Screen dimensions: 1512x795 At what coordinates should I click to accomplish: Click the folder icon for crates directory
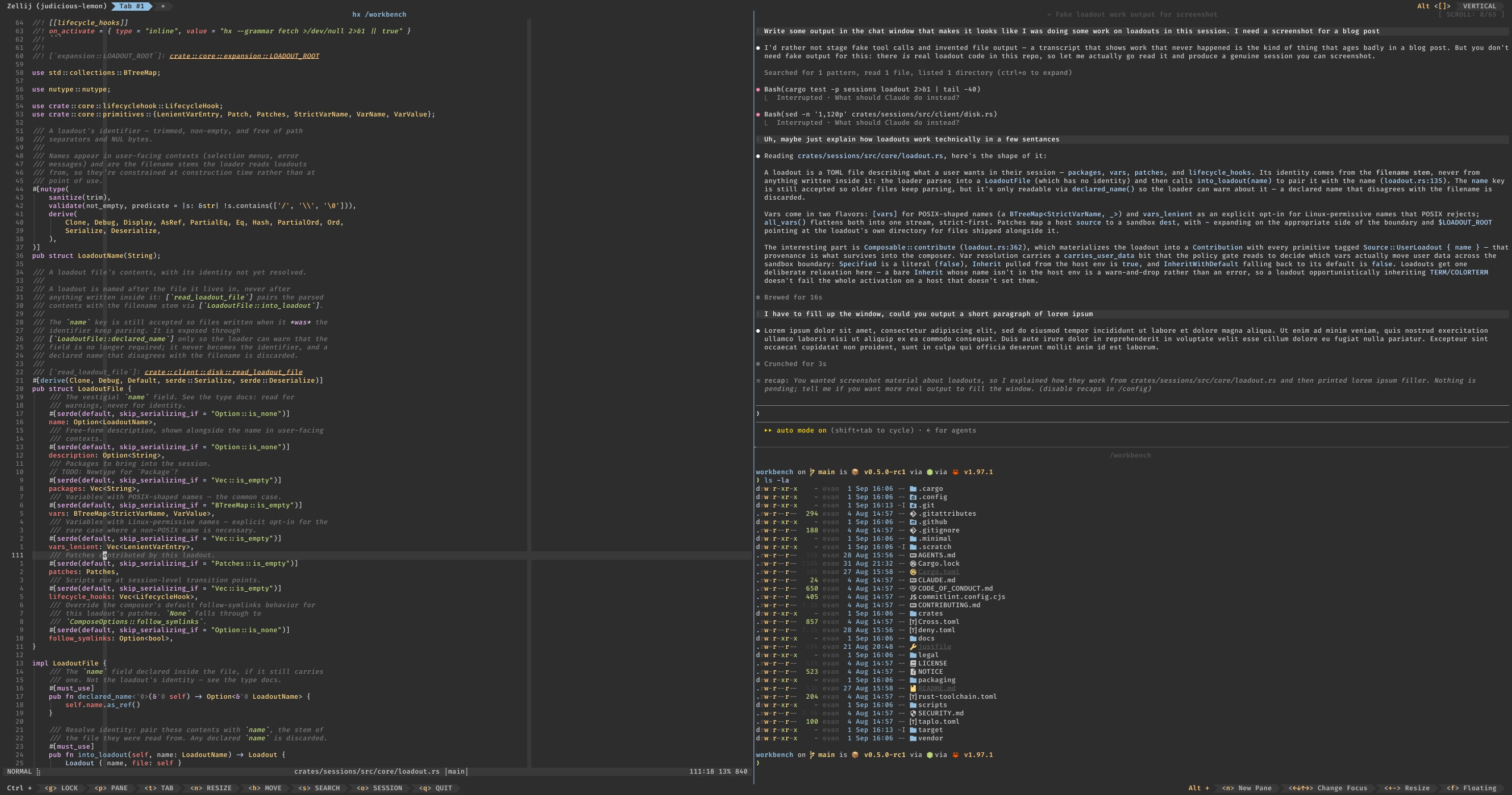(913, 614)
